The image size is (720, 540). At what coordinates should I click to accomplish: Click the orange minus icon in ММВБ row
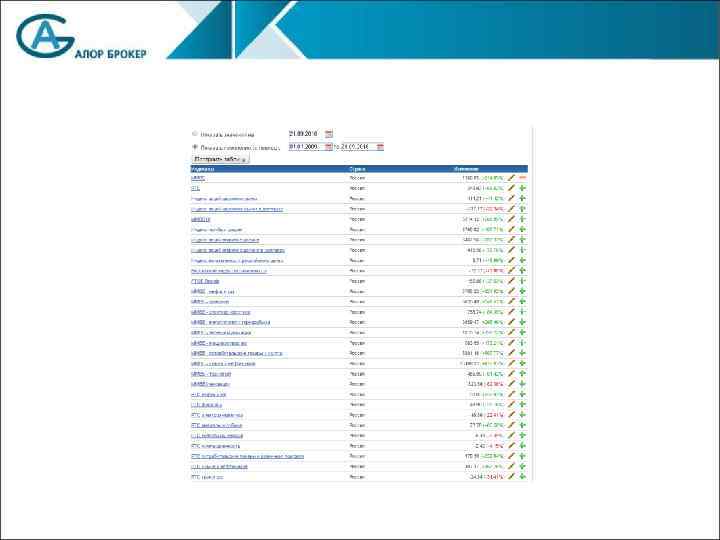click(523, 178)
